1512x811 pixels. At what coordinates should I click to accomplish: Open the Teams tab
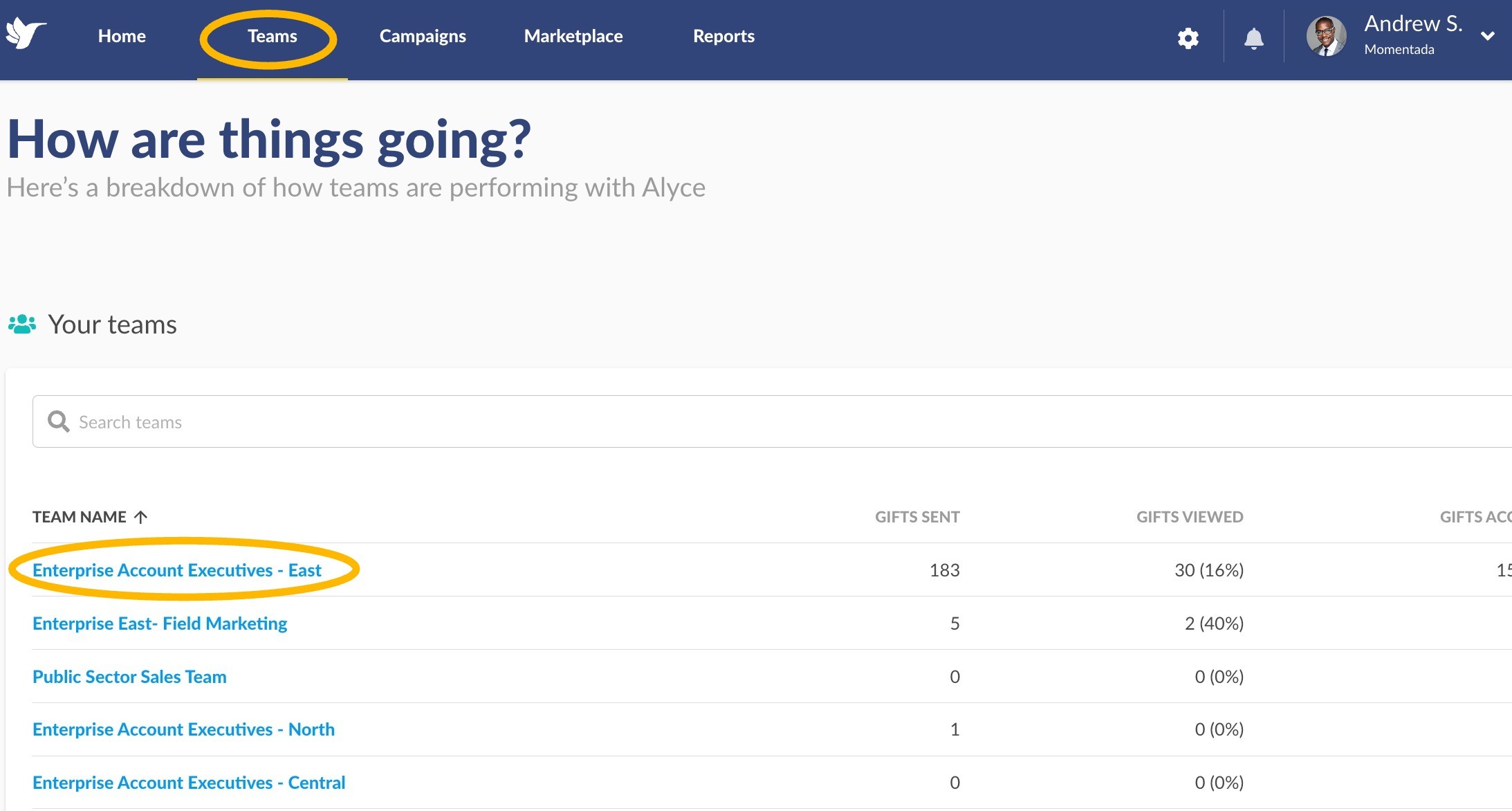pos(273,36)
